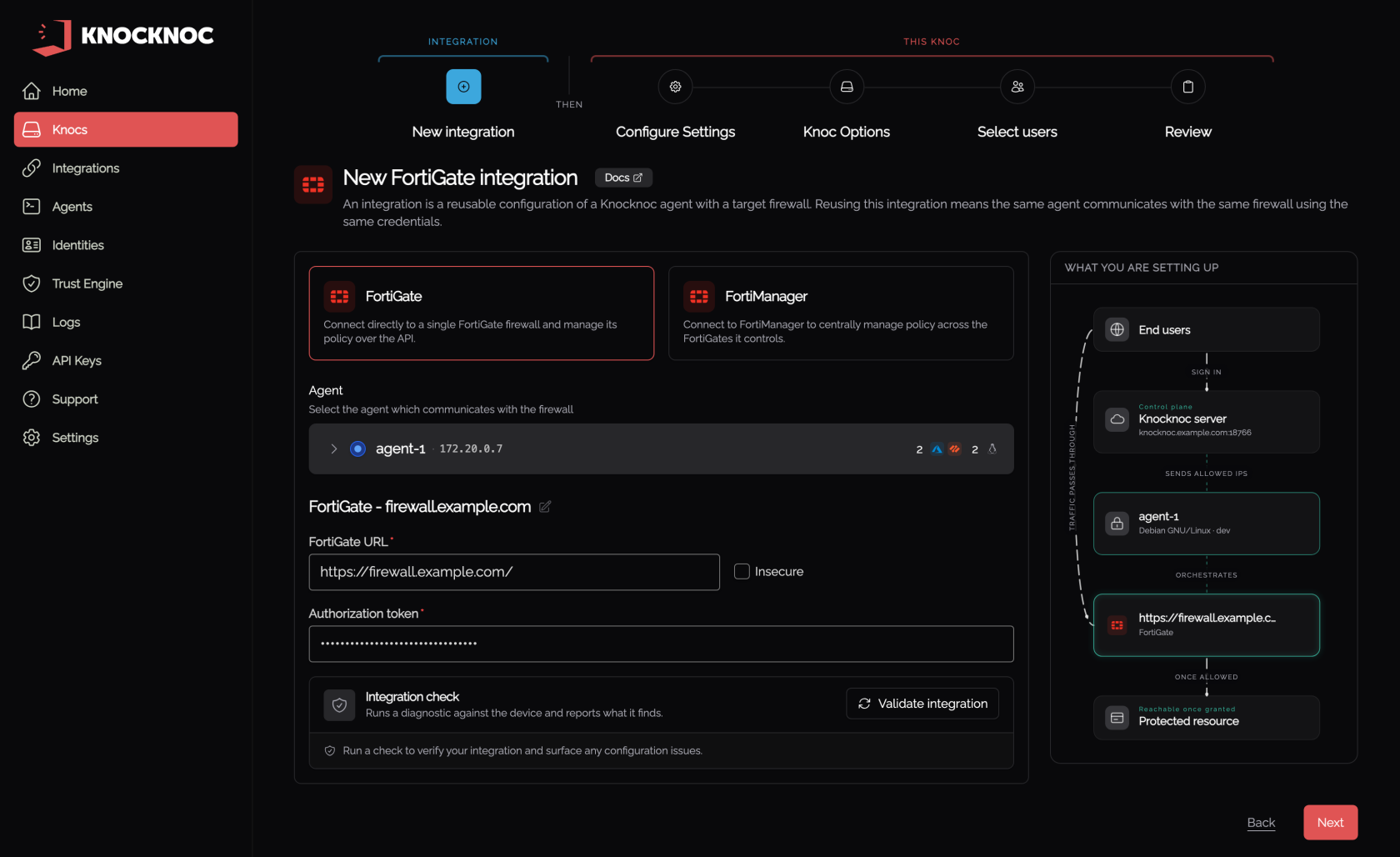Select the FortiGate integration card

click(482, 313)
